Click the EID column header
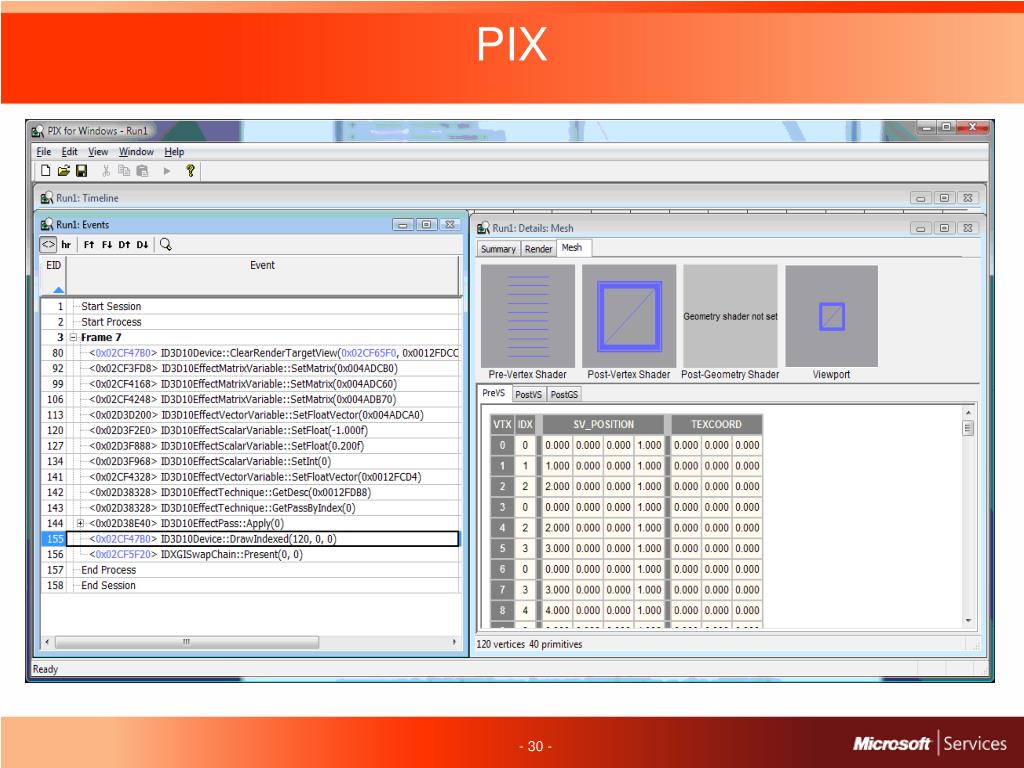 point(54,275)
